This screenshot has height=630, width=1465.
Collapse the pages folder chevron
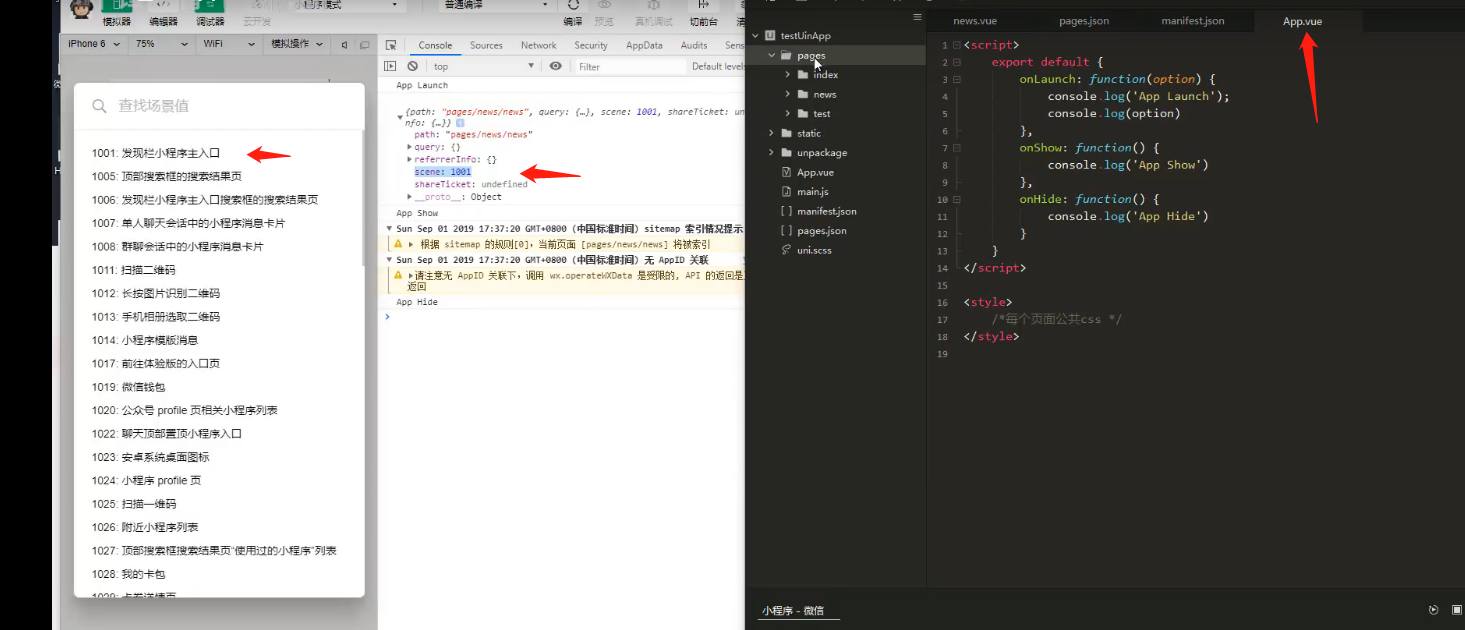(772, 56)
